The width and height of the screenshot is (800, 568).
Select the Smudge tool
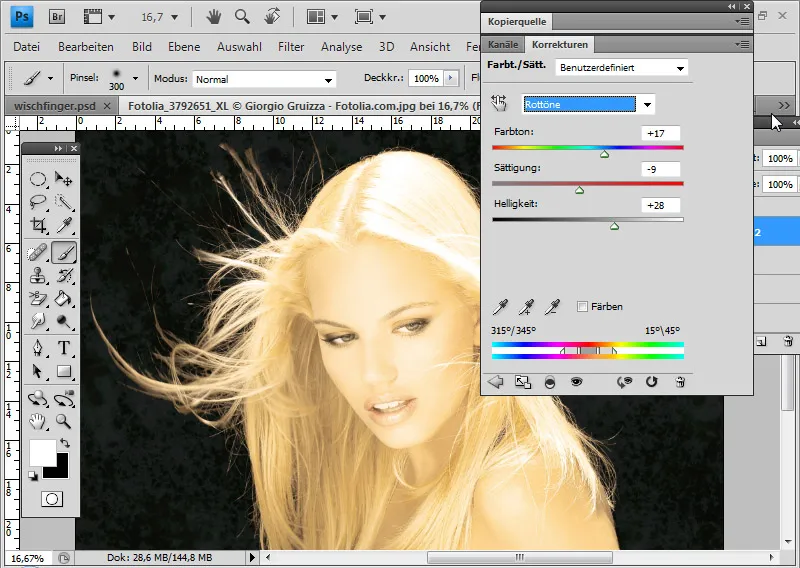pos(38,321)
